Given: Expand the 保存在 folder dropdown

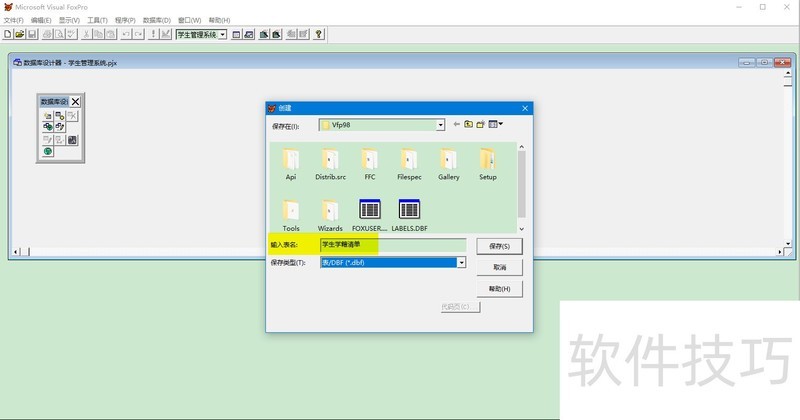Looking at the screenshot, I should 440,125.
